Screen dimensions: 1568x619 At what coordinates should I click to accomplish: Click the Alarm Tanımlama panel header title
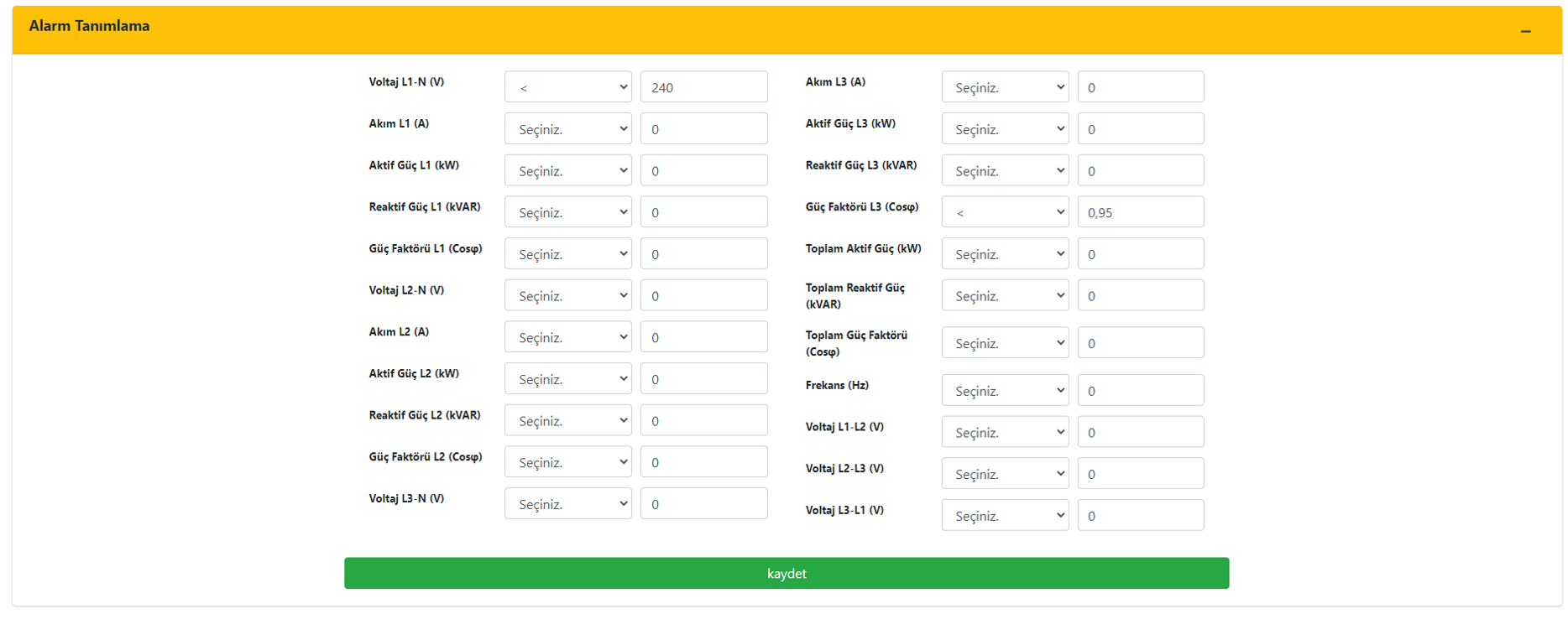click(89, 26)
